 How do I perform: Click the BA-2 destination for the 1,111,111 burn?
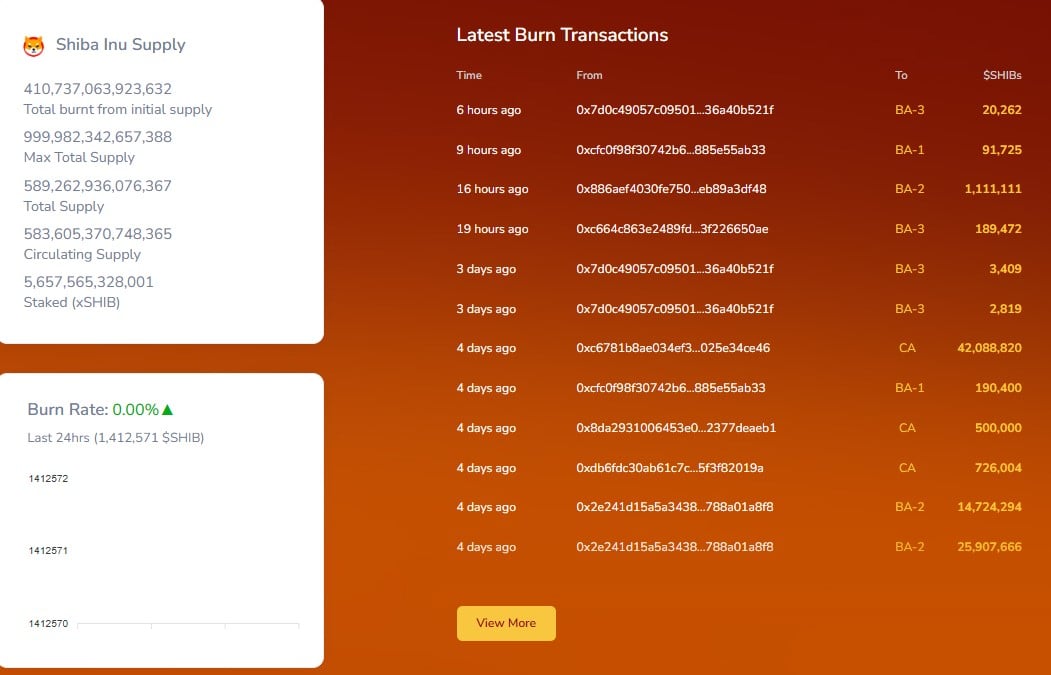pyautogui.click(x=909, y=189)
